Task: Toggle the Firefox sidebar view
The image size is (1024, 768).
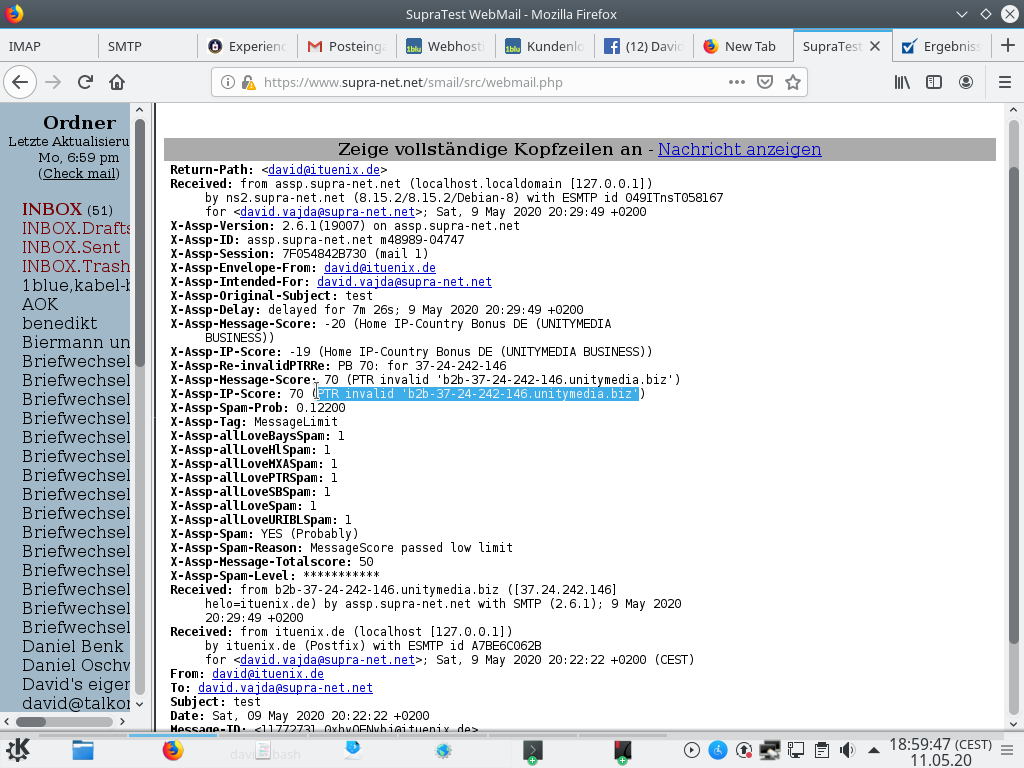Action: (x=934, y=82)
